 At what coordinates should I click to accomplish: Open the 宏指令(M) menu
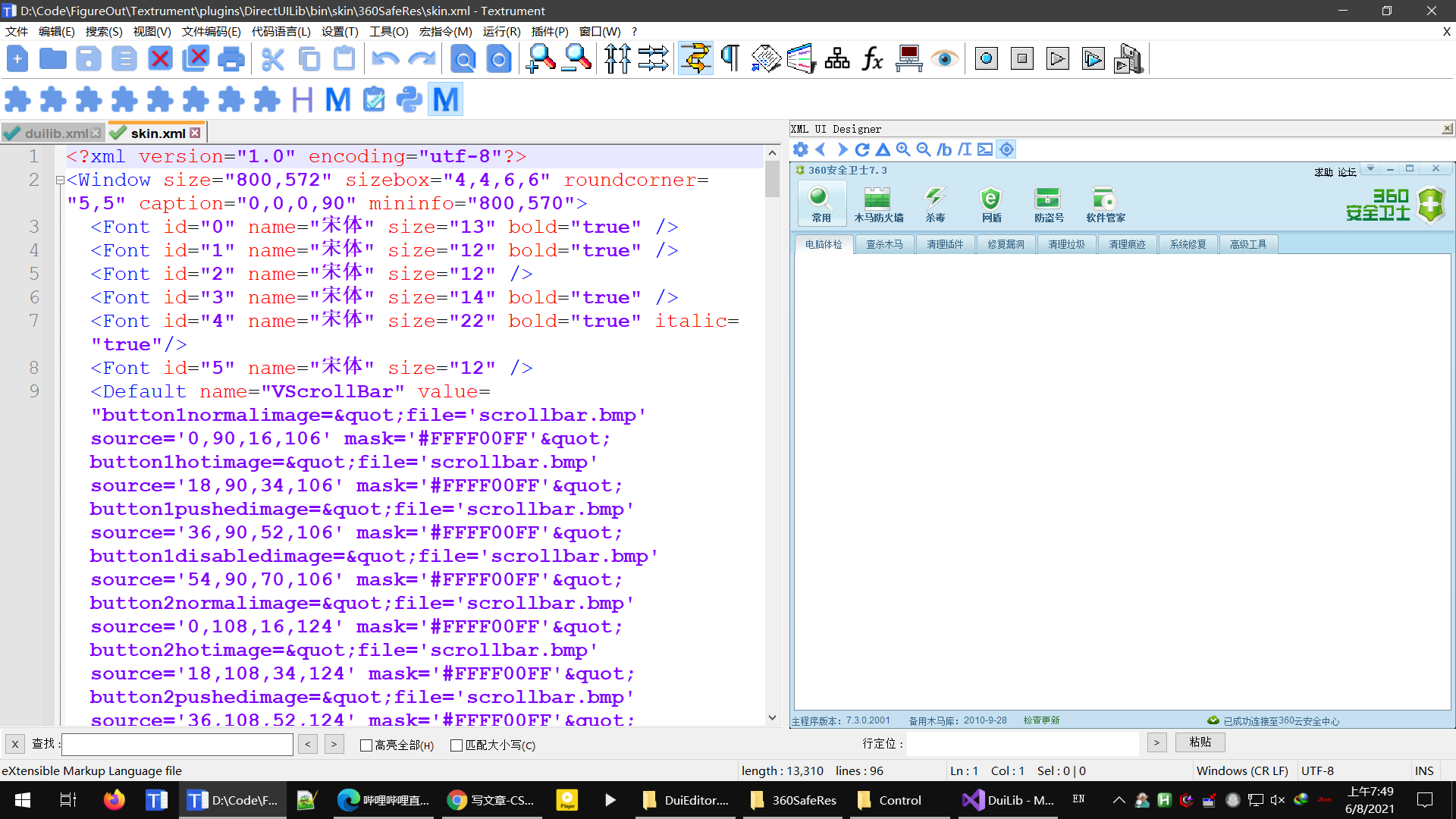pos(445,31)
